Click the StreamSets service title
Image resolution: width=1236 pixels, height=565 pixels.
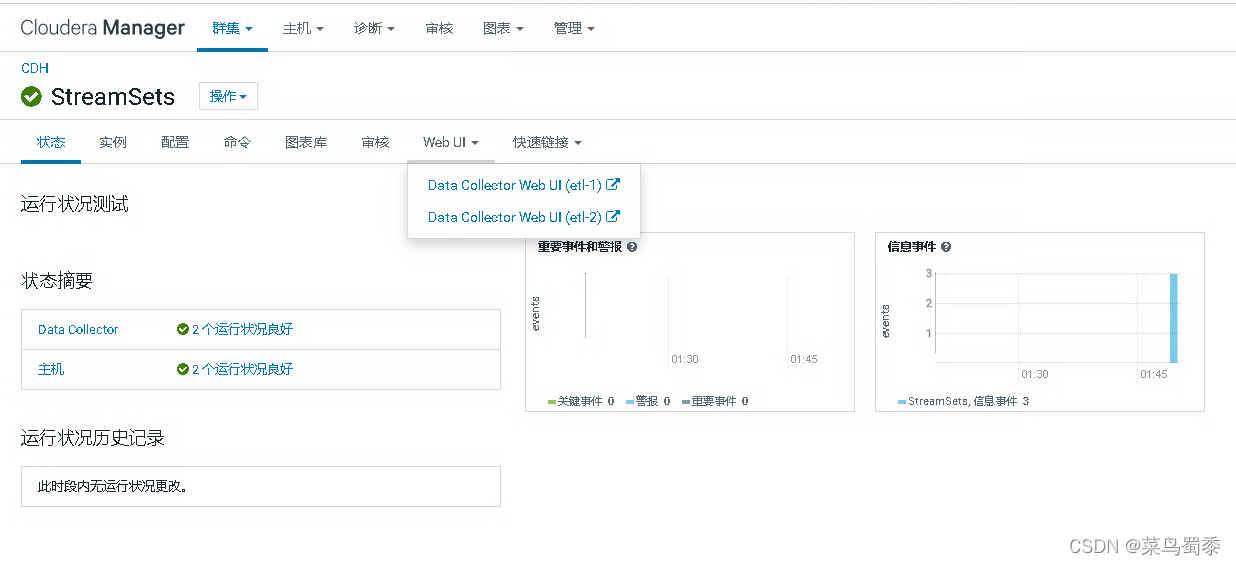(x=113, y=96)
